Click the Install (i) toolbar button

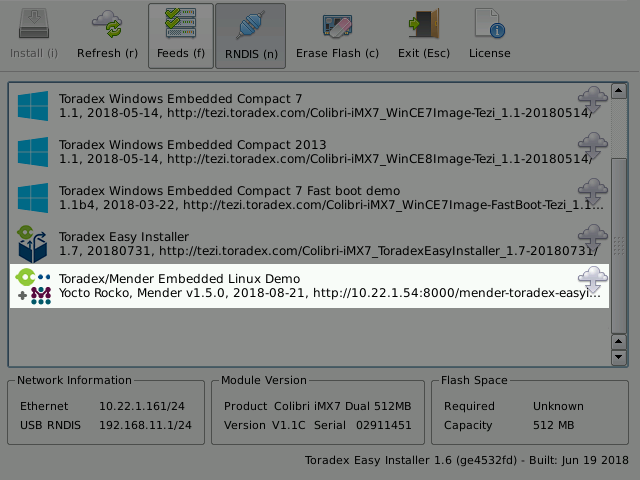pyautogui.click(x=34, y=36)
